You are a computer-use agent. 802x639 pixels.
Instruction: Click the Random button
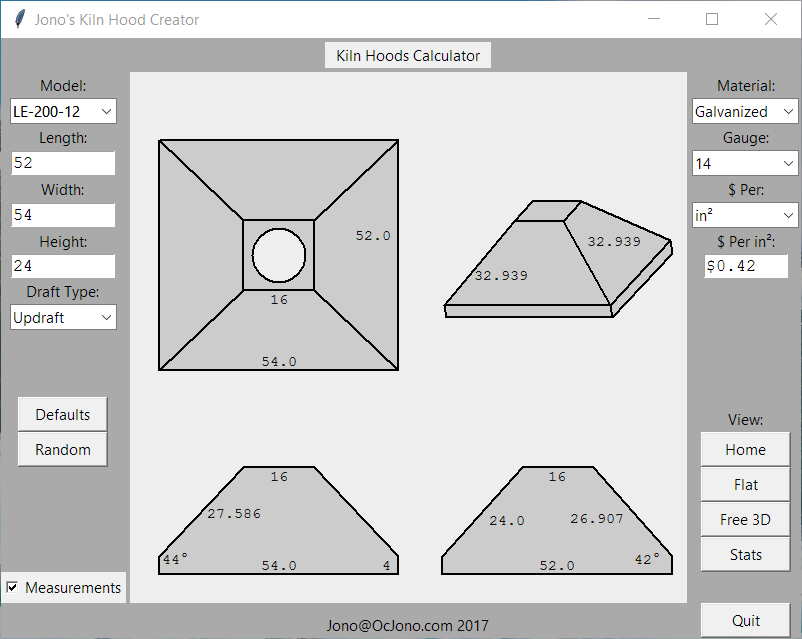62,449
